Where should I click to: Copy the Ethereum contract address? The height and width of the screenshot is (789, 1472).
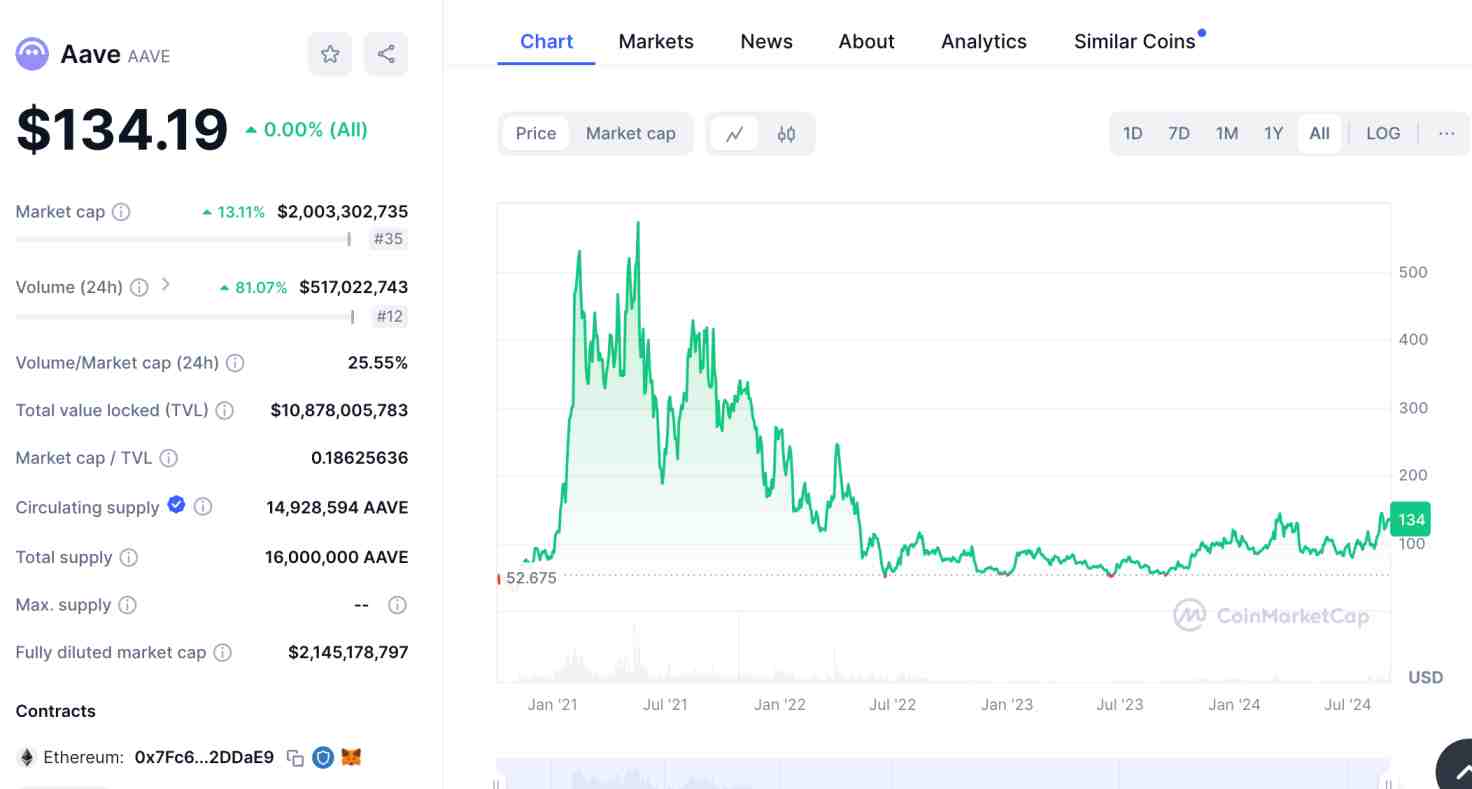(295, 758)
